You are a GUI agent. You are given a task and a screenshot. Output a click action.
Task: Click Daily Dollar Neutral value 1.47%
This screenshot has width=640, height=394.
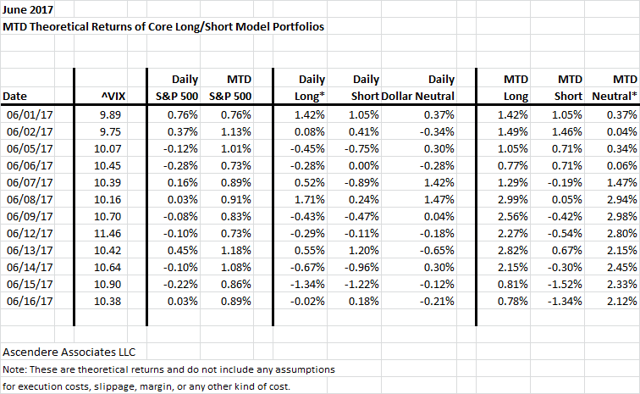[x=439, y=199]
